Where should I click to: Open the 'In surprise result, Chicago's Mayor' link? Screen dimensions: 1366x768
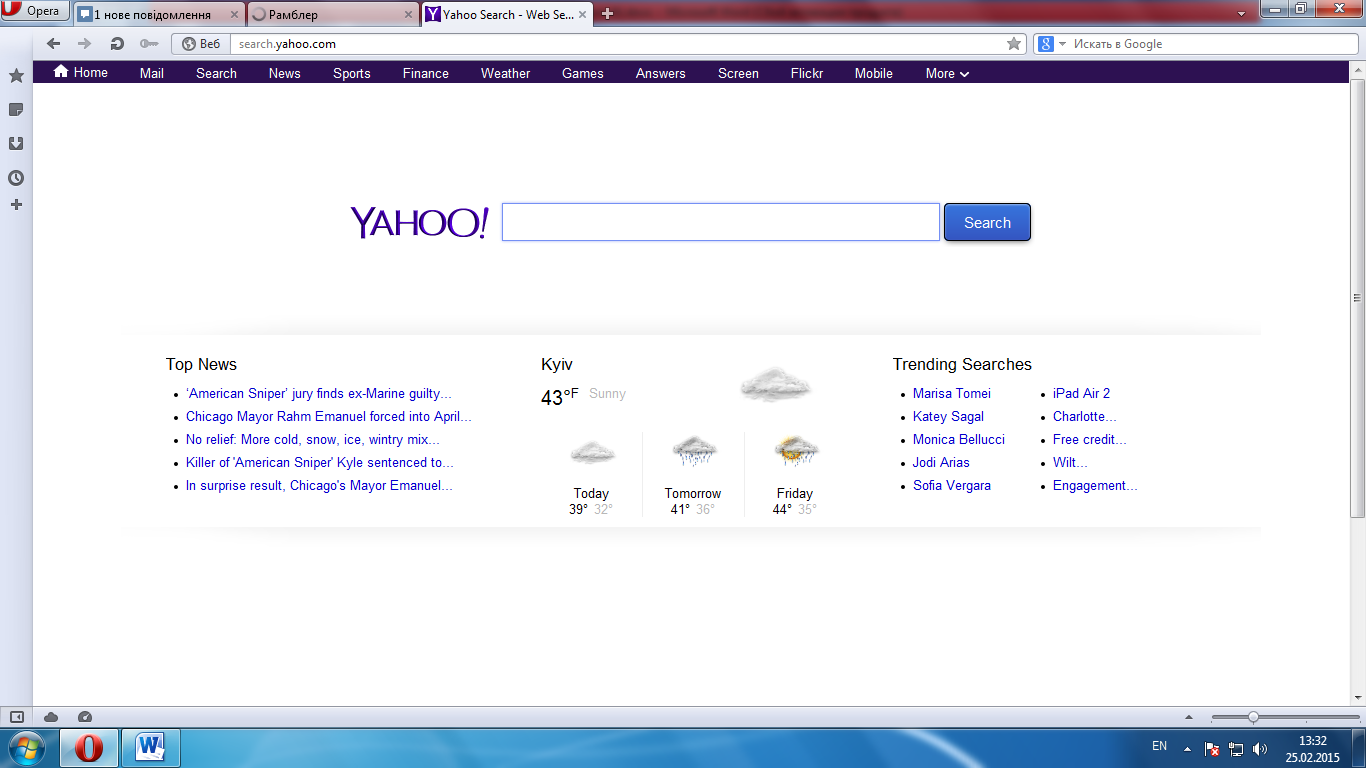320,485
